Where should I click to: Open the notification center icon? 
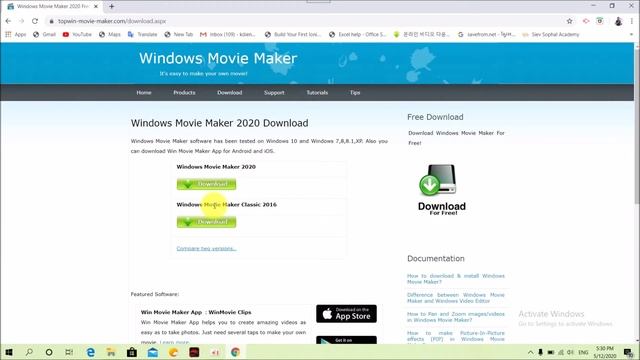(628, 352)
